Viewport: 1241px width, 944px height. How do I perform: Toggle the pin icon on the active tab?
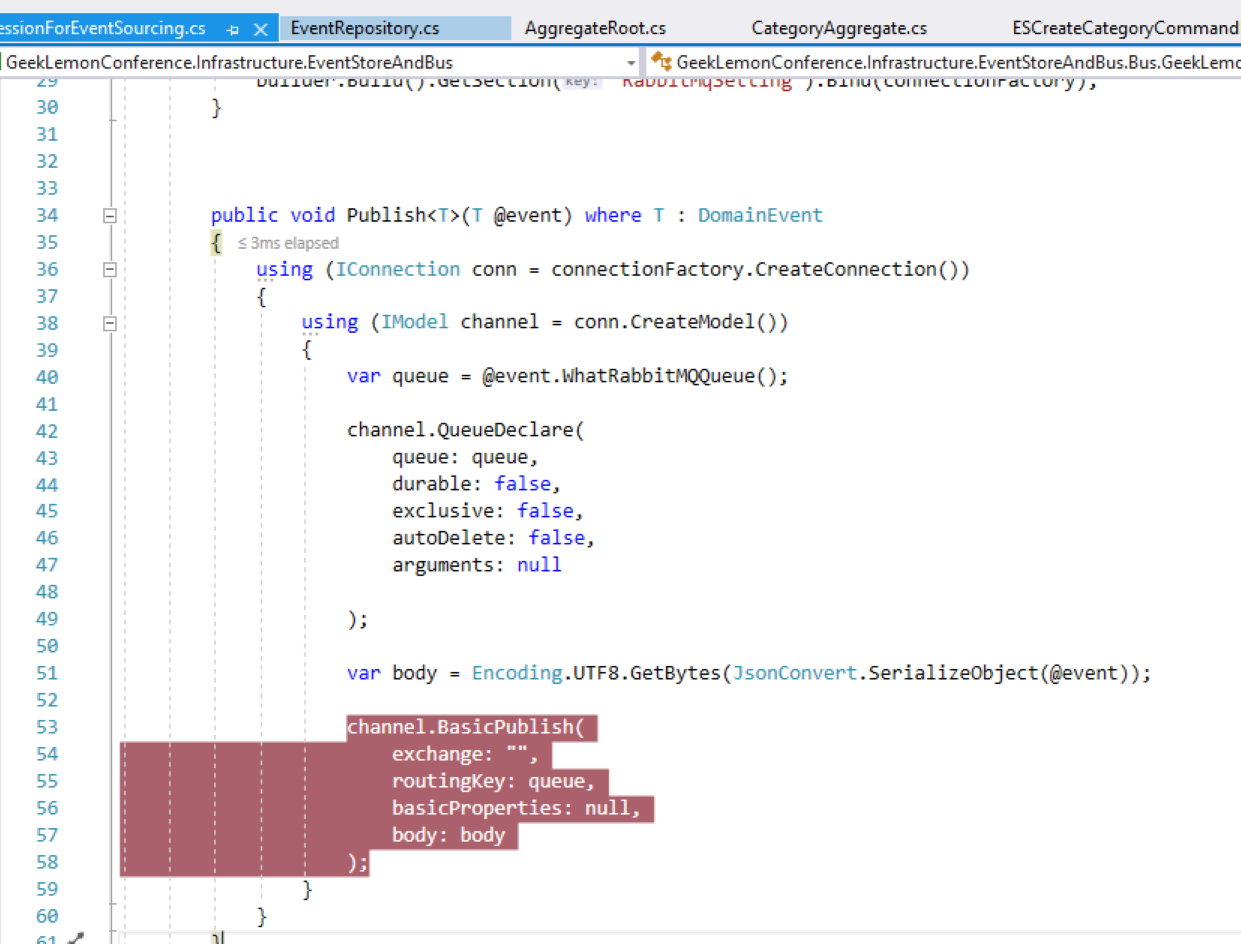tap(233, 30)
